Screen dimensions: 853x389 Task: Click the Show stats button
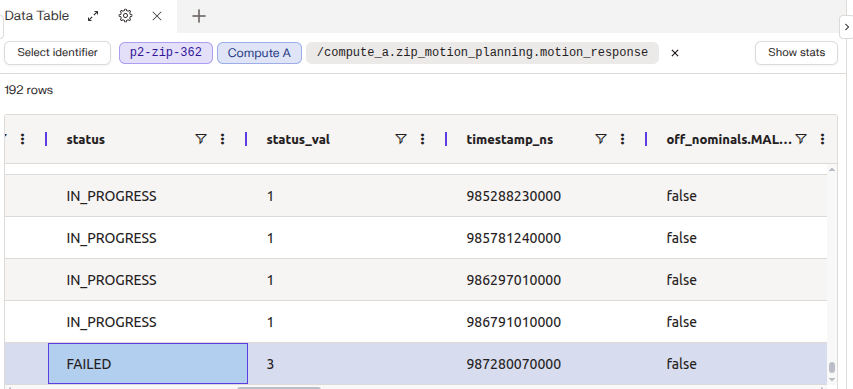[796, 53]
